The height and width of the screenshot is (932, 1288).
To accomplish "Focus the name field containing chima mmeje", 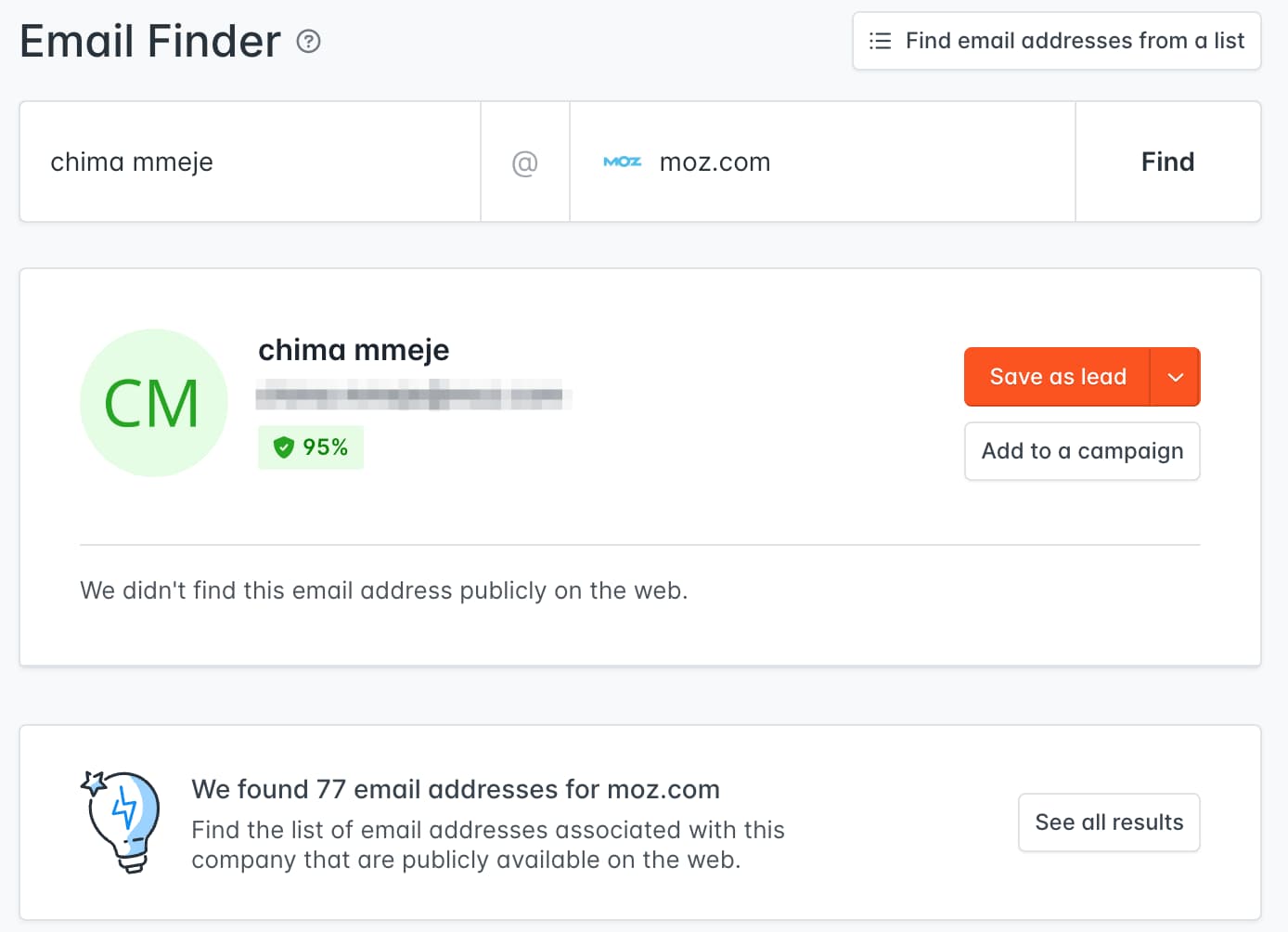I will 251,162.
